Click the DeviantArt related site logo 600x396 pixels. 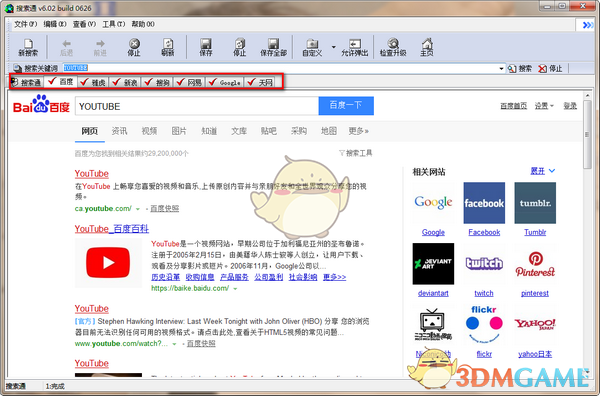[433, 264]
